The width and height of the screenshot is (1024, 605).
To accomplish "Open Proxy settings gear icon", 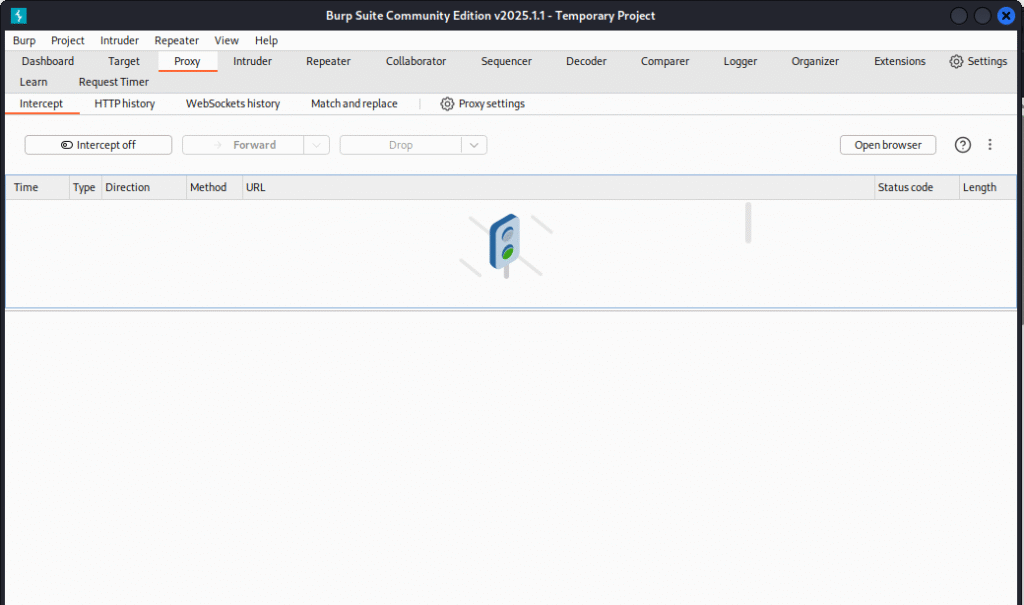I will point(447,104).
